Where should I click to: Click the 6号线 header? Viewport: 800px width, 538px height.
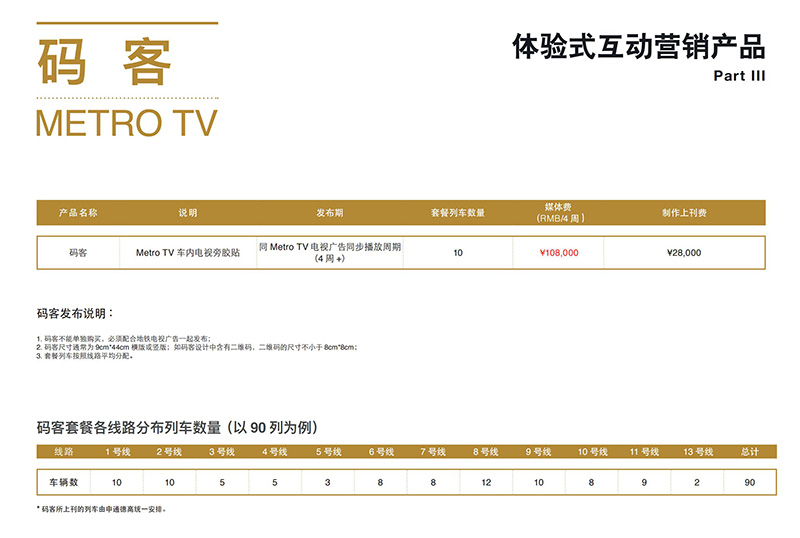381,452
